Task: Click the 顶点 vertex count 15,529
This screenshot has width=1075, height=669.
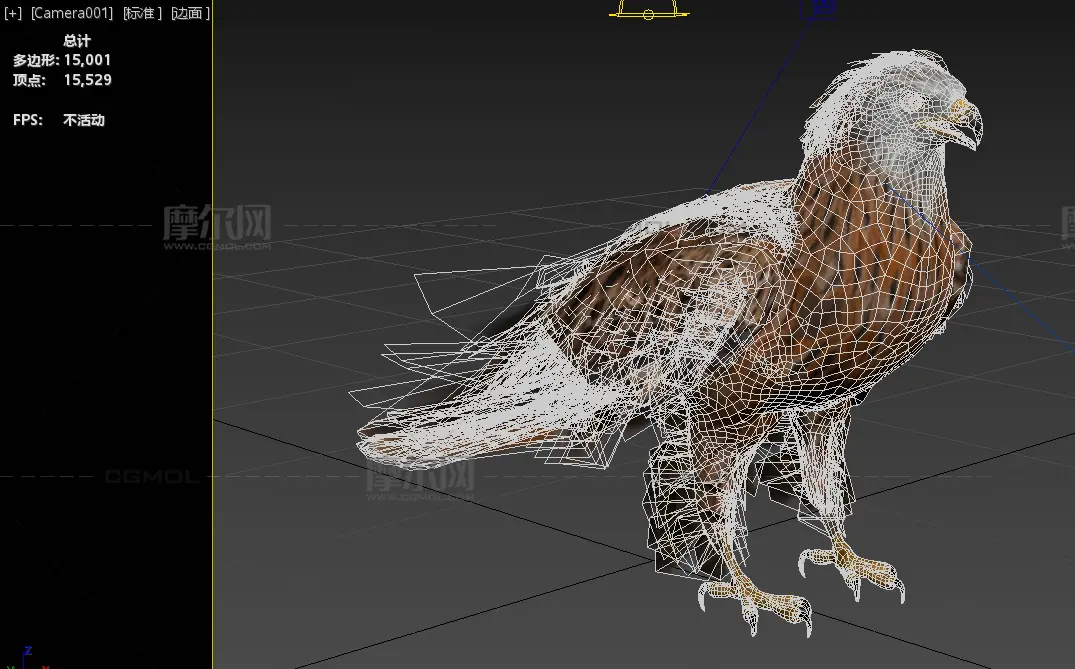Action: pos(87,80)
